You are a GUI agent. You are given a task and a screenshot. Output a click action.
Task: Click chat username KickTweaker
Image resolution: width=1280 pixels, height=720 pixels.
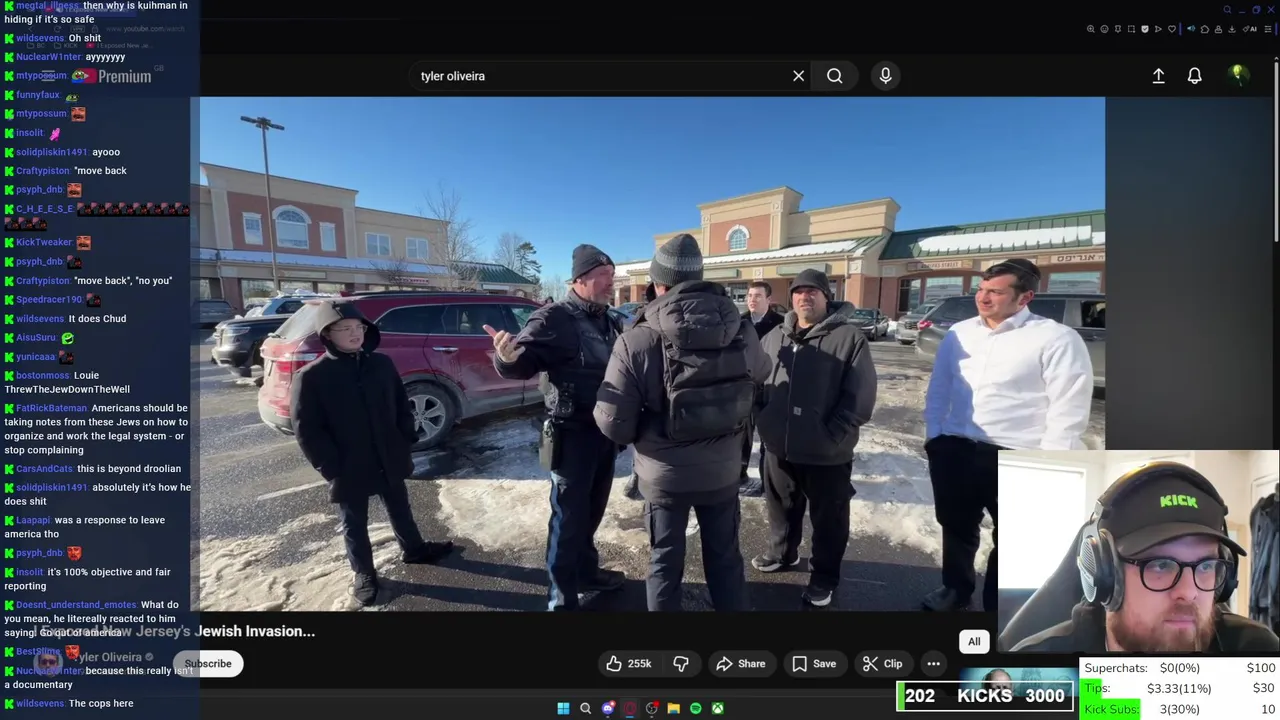click(45, 242)
